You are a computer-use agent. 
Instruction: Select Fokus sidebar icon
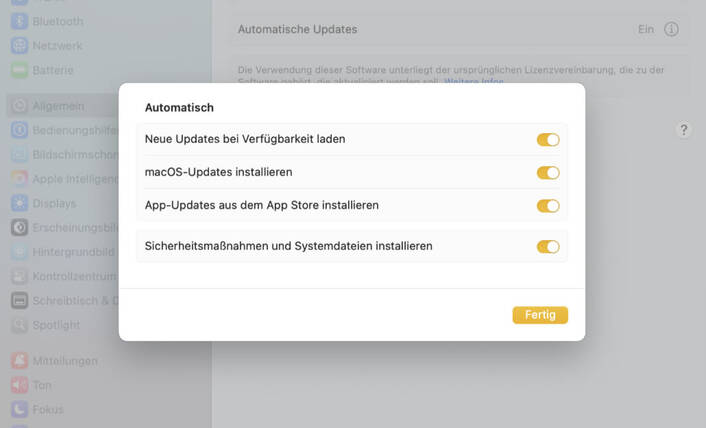19,409
